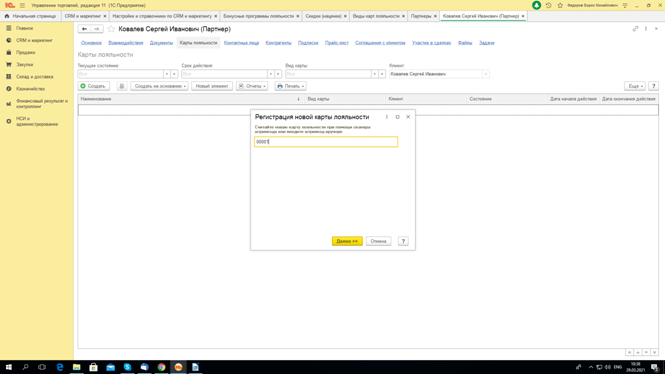Screen dimensions: 667x375
Task: Open Windows Start menu
Action: pyautogui.click(x=9, y=367)
